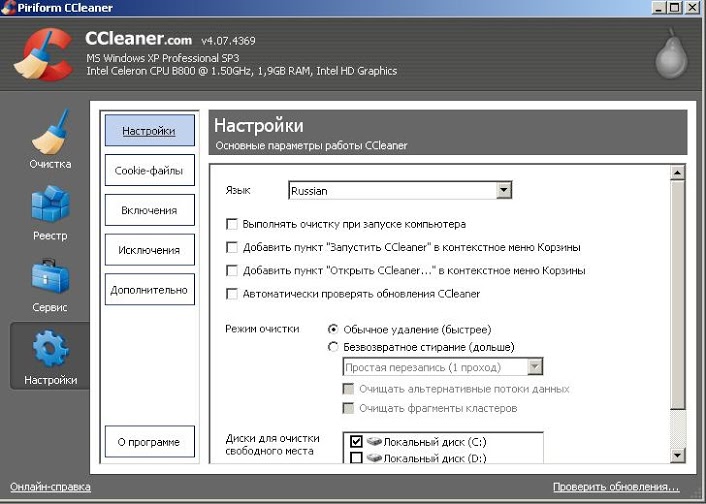
Task: Check Локальный диск (D:) checkbox
Action: (356, 458)
